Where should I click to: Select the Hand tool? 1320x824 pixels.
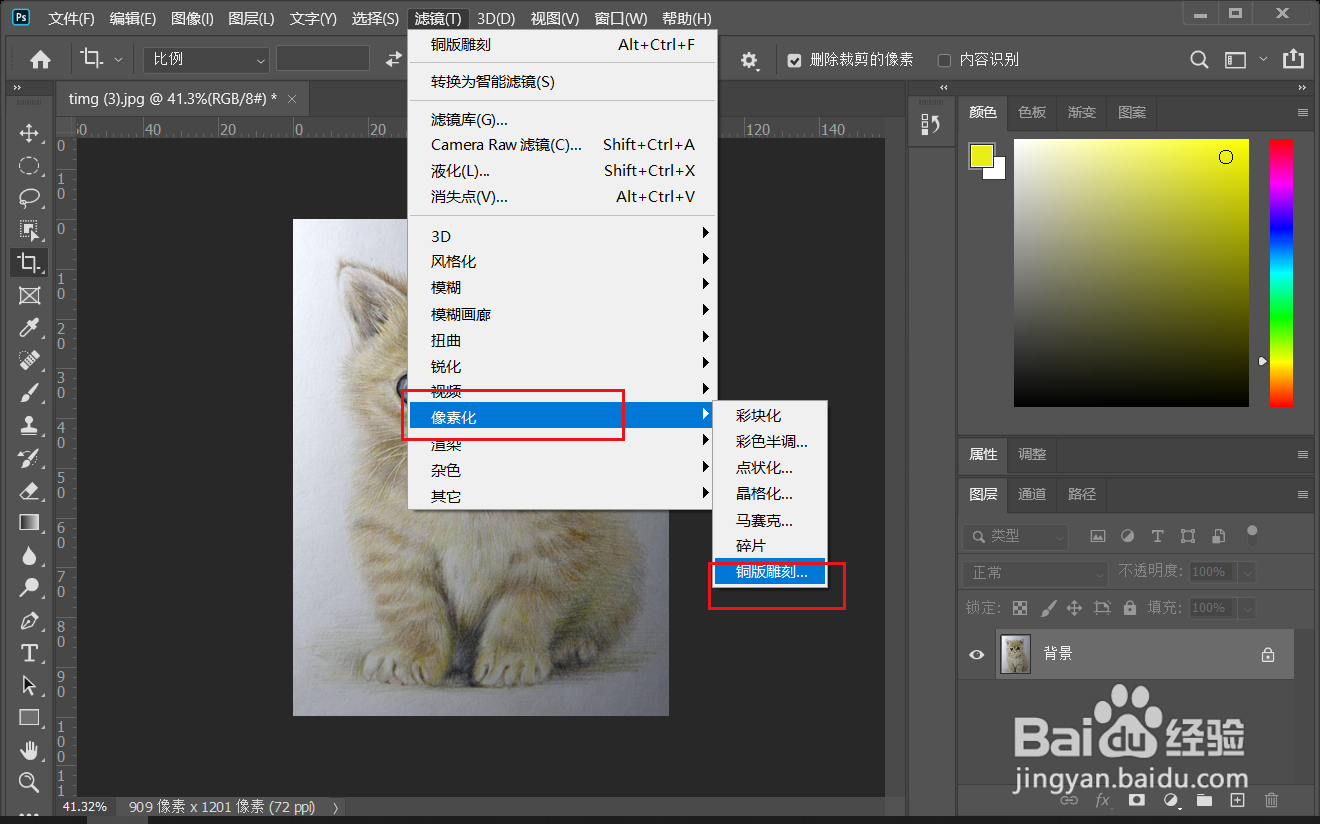[x=30, y=750]
